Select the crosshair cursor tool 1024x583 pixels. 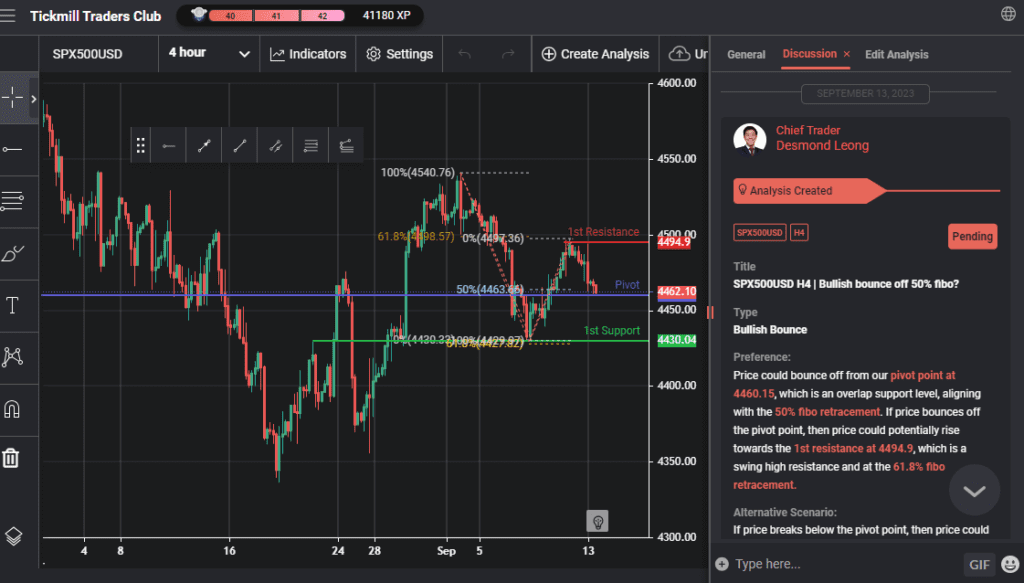tap(12, 98)
